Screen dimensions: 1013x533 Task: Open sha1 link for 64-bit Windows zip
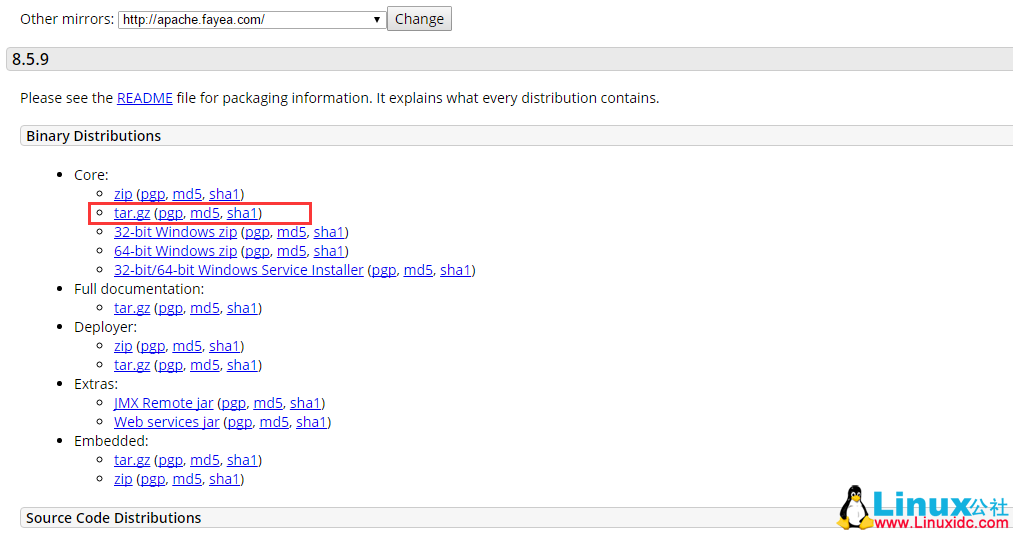[328, 251]
